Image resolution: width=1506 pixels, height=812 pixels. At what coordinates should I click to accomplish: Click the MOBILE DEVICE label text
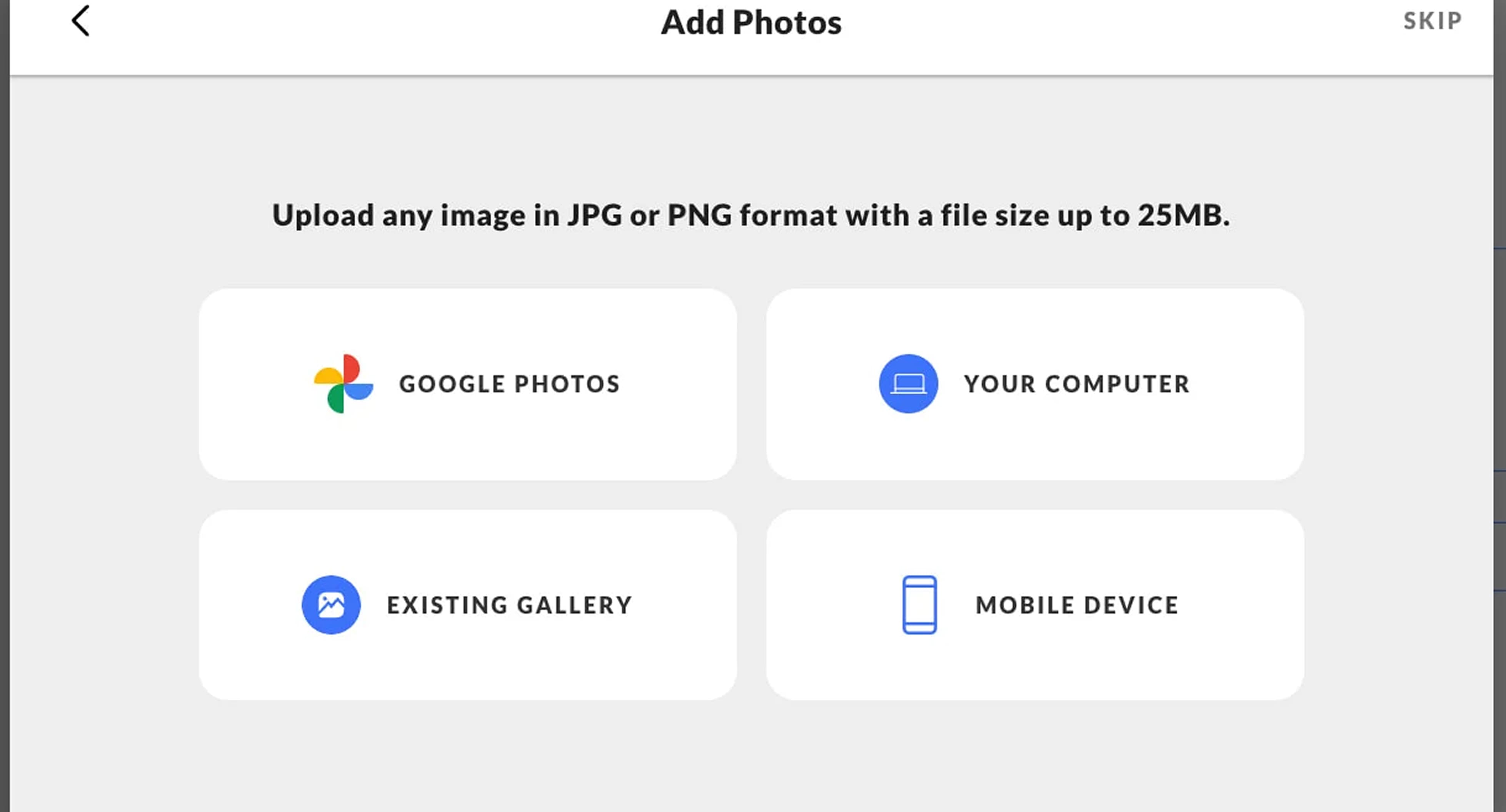point(1077,605)
